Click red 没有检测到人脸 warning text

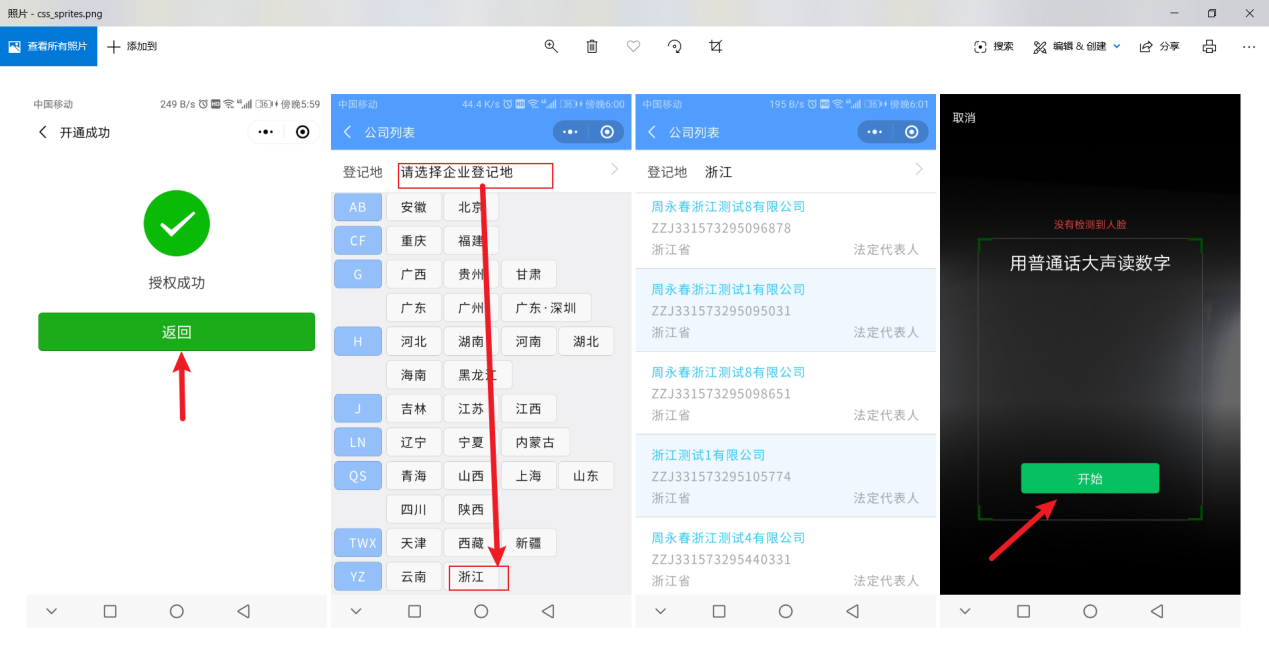pyautogui.click(x=1090, y=225)
